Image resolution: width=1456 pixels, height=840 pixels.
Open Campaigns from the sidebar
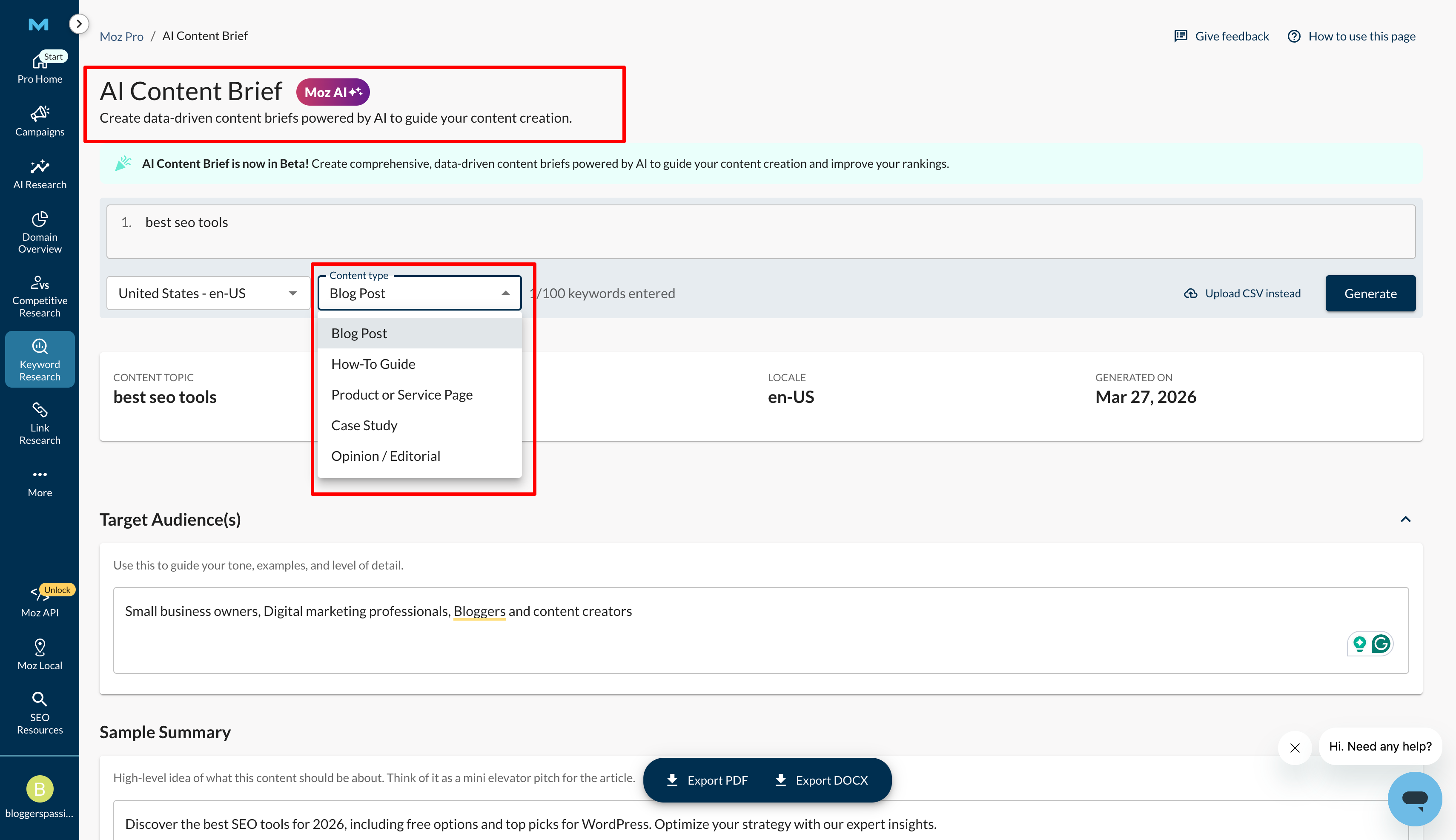(x=39, y=121)
